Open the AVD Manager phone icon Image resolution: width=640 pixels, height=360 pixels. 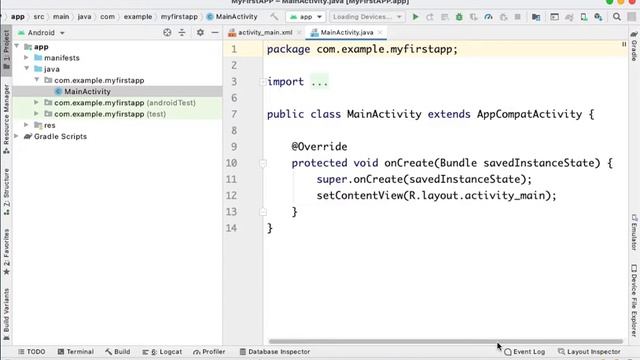point(584,17)
